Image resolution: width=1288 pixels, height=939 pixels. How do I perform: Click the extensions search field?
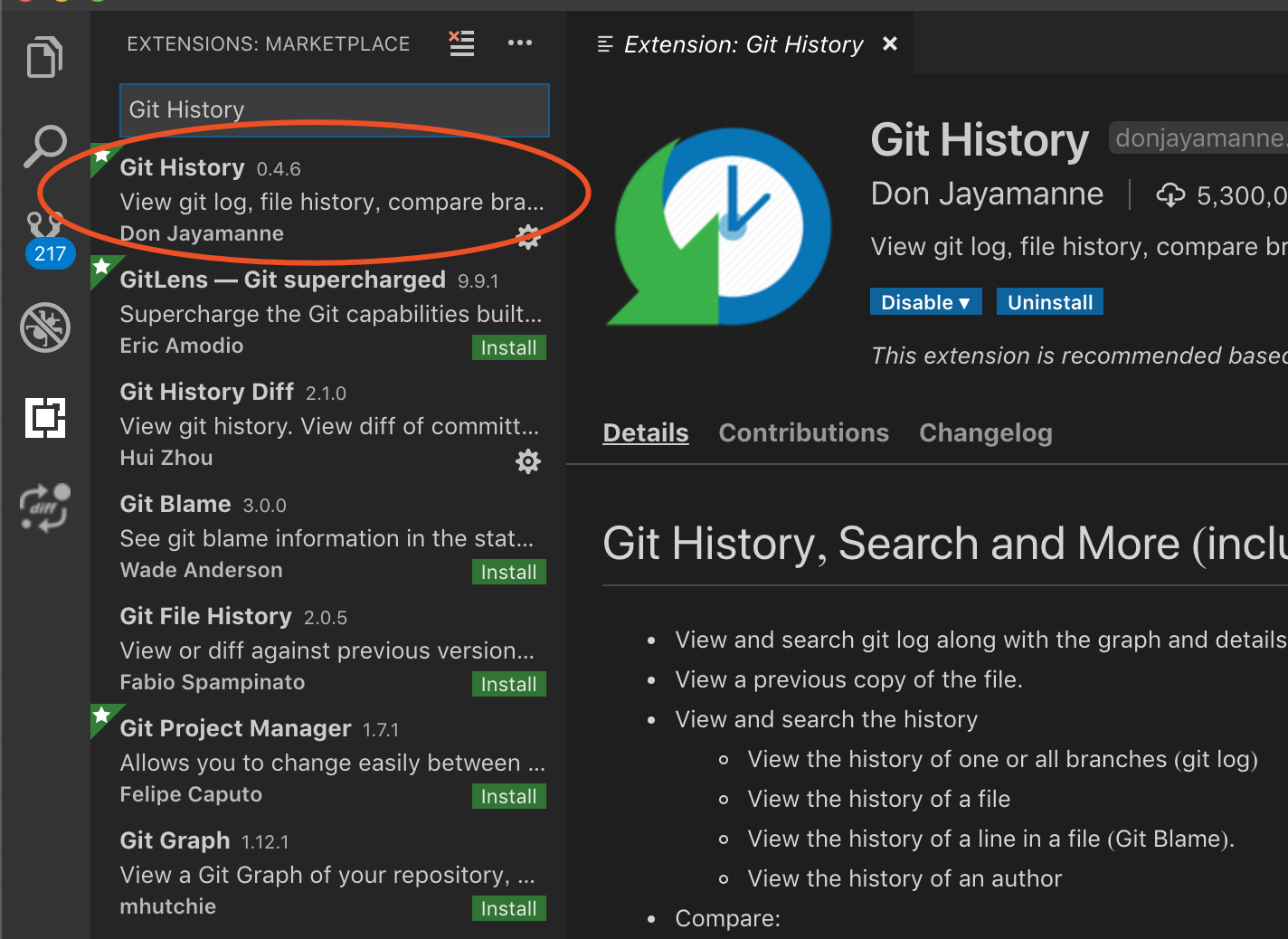[335, 109]
